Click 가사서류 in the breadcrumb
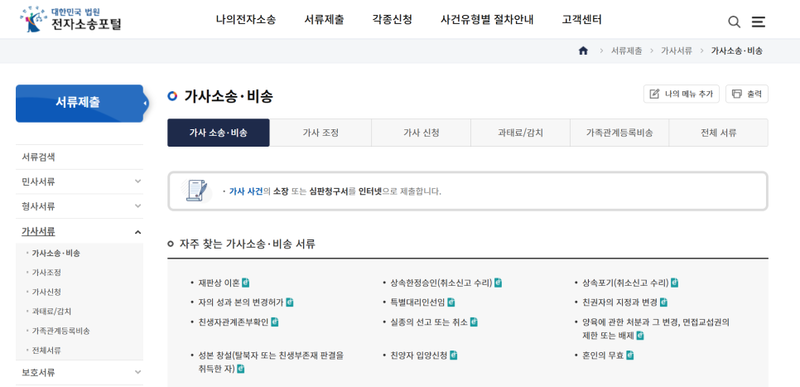 (x=677, y=50)
